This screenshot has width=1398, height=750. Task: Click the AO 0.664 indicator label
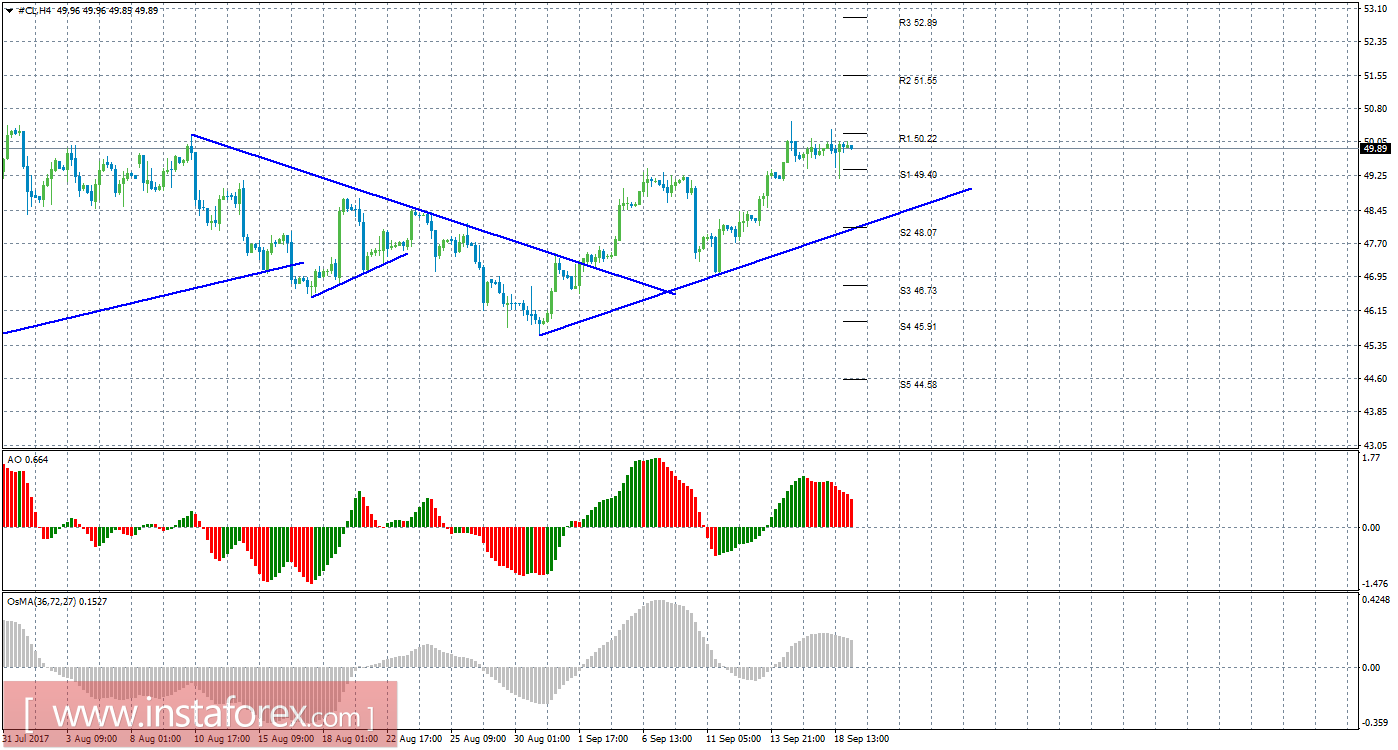(27, 459)
